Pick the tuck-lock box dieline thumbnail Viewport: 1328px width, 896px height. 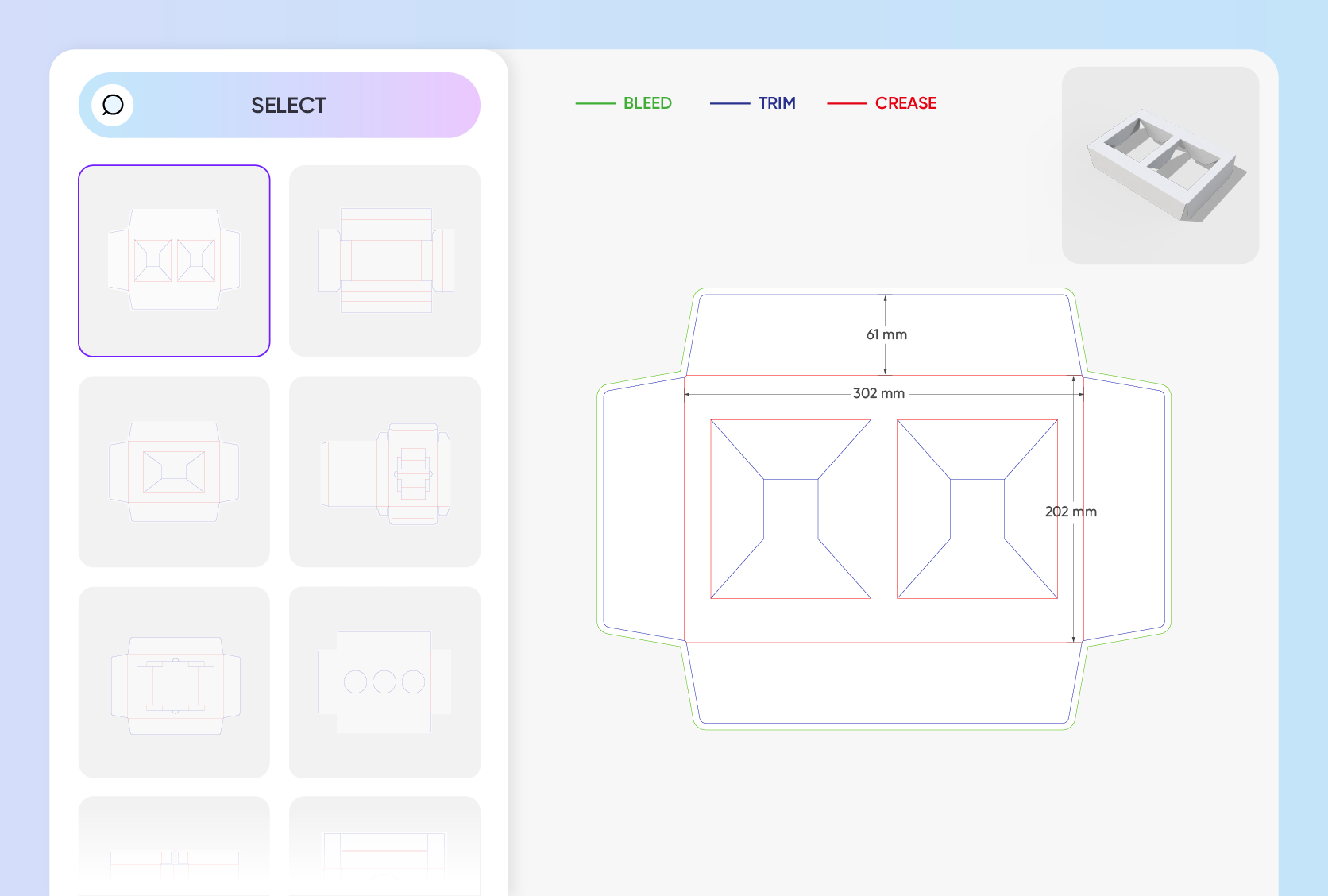(385, 472)
